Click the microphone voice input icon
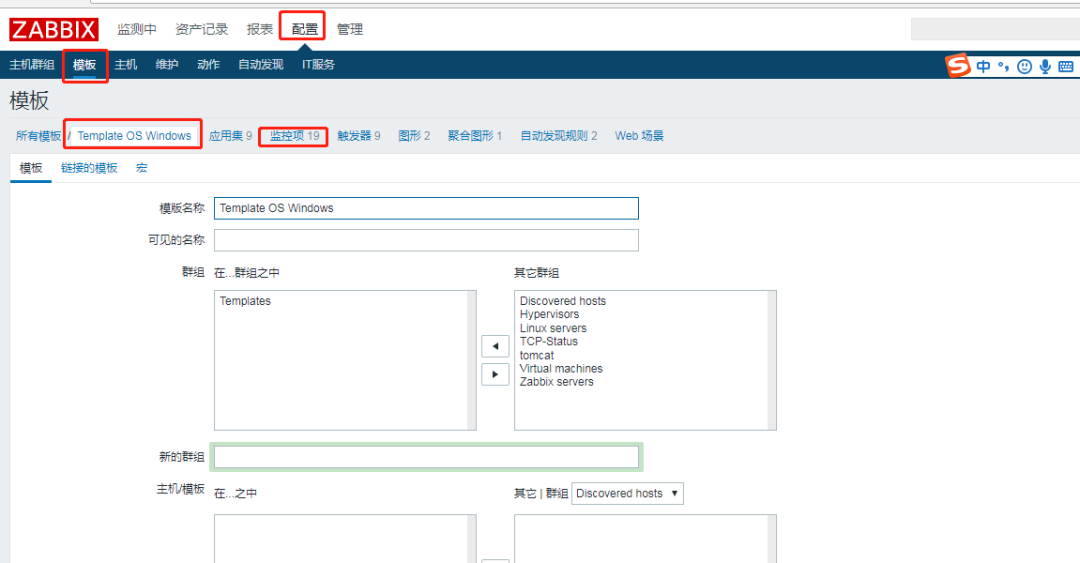Screen dimensions: 1080x563 [x=1045, y=66]
